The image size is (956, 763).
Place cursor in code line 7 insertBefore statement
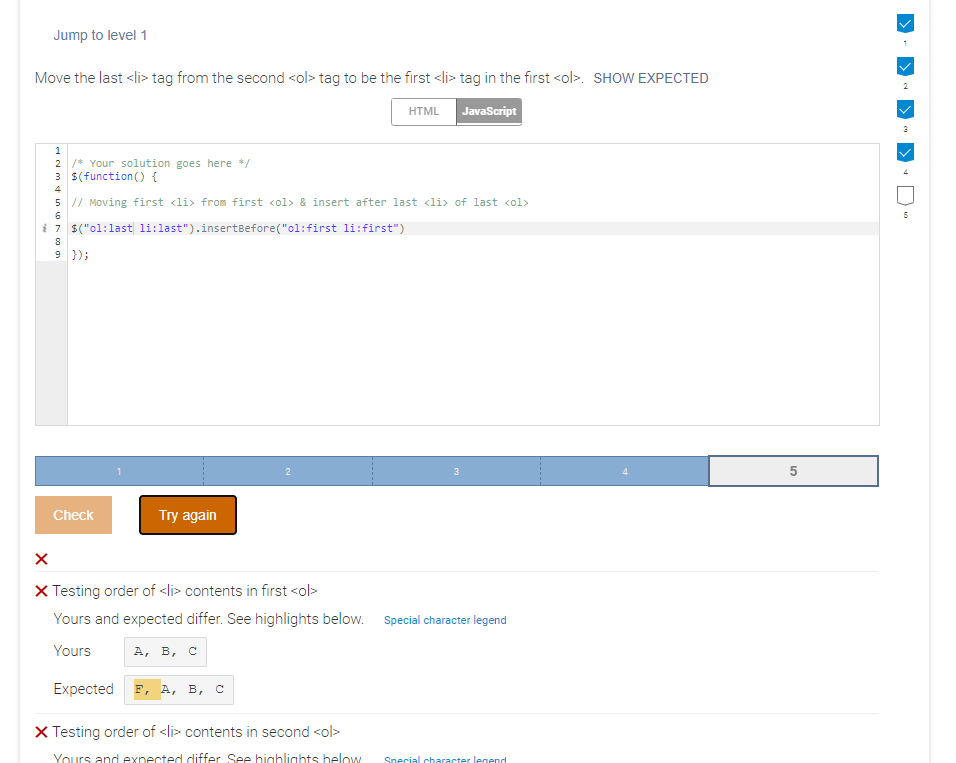tap(238, 228)
